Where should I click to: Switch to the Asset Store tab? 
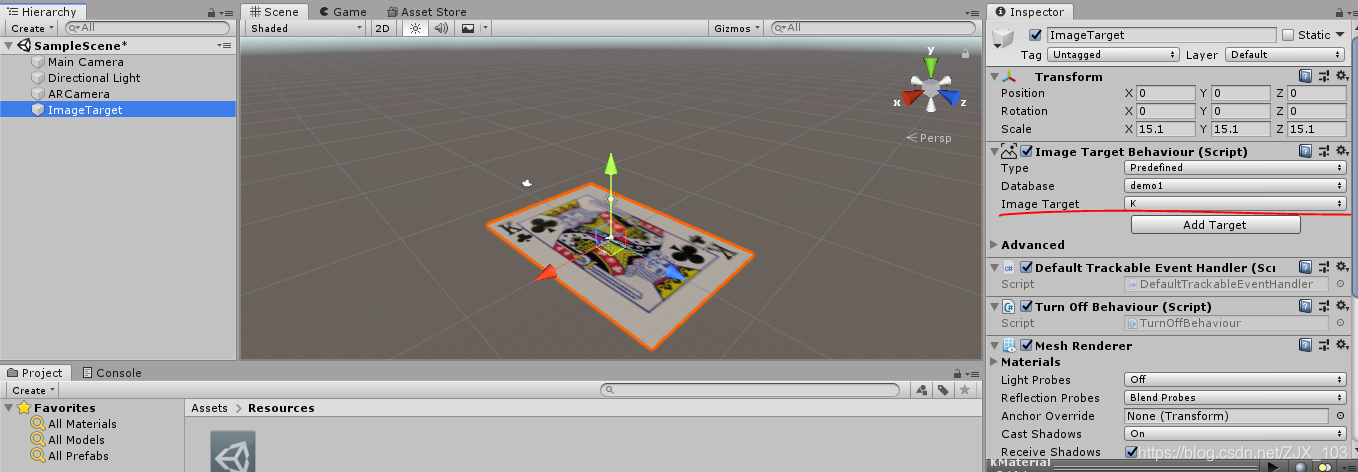click(x=426, y=11)
